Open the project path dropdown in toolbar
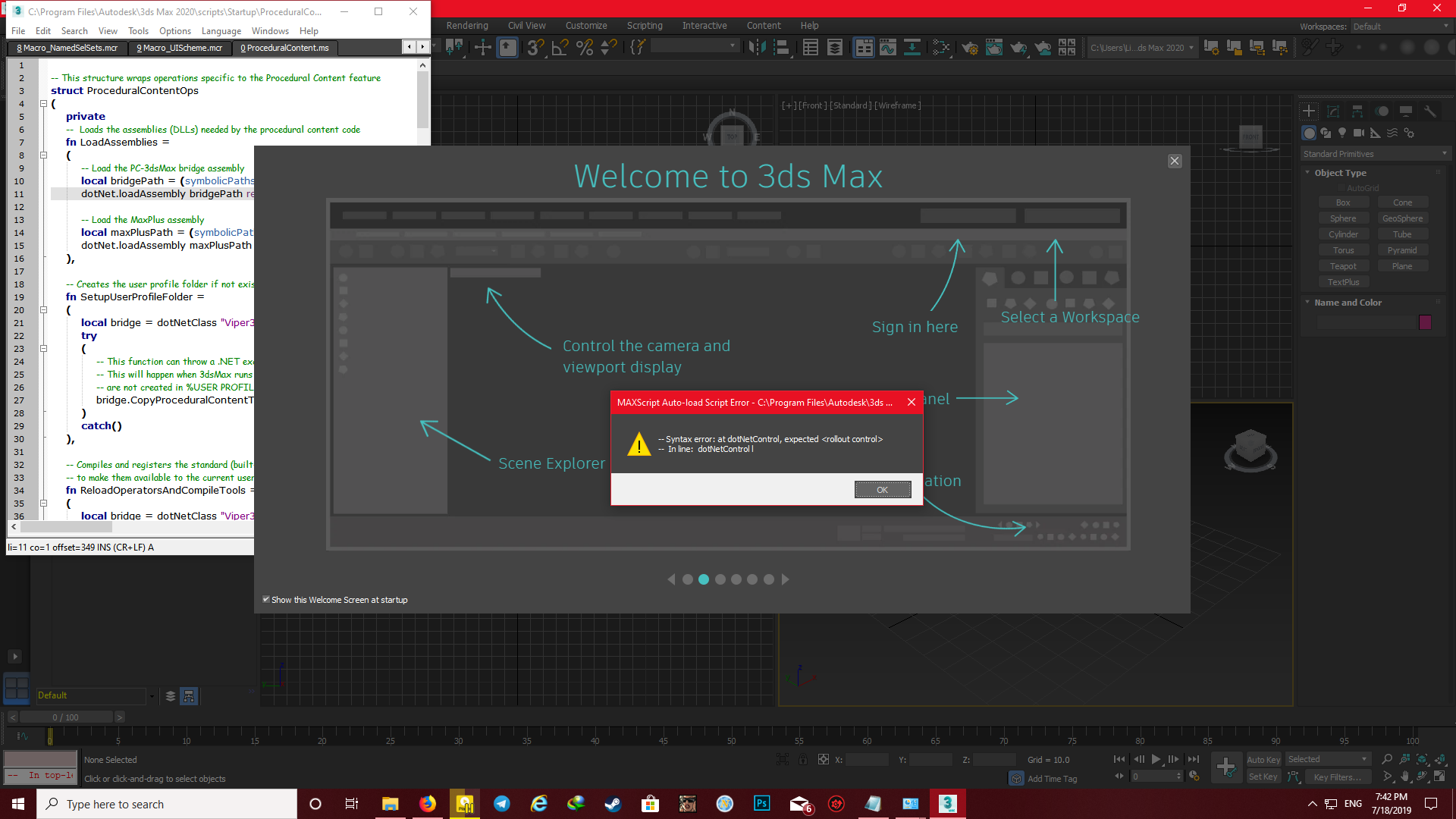Image resolution: width=1456 pixels, height=819 pixels. [1142, 48]
